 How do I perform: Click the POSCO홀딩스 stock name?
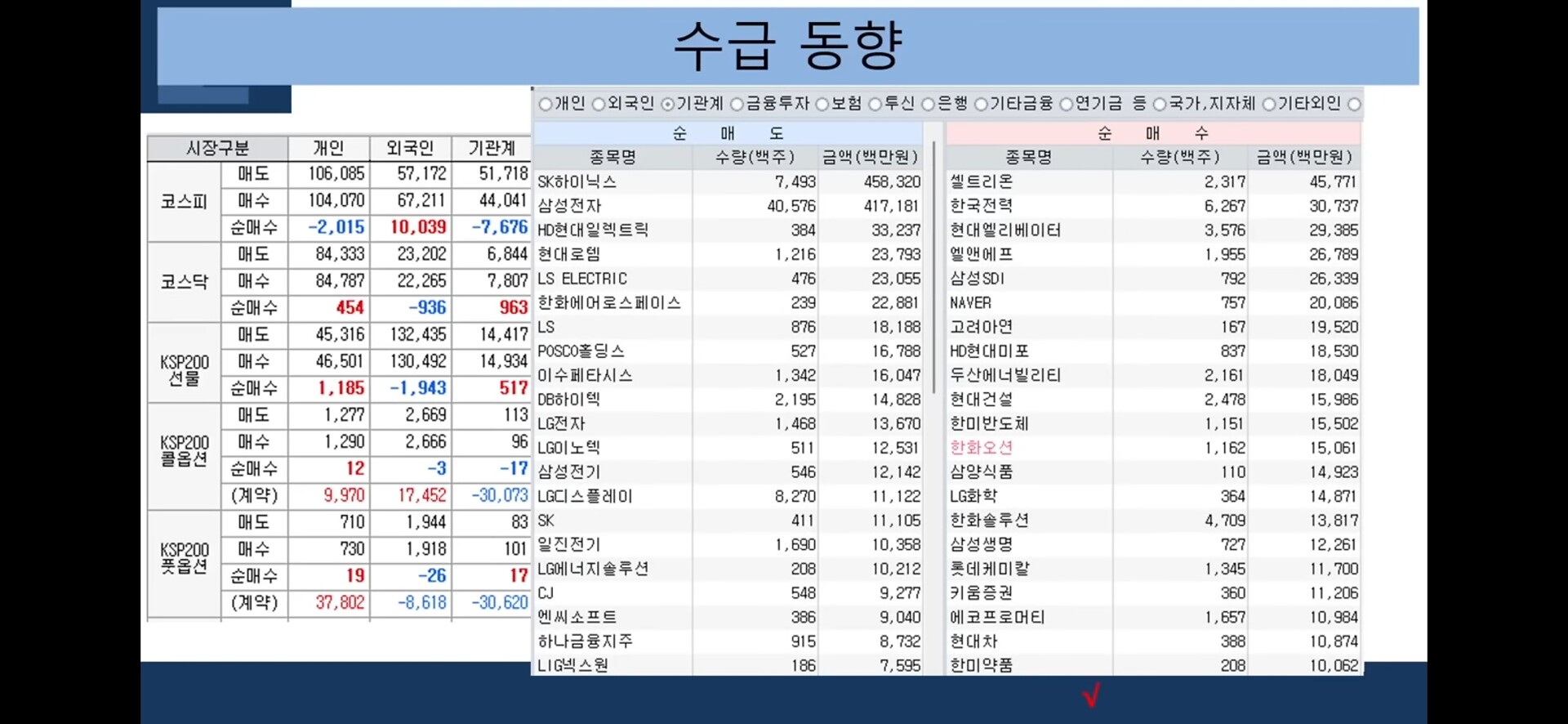[581, 351]
